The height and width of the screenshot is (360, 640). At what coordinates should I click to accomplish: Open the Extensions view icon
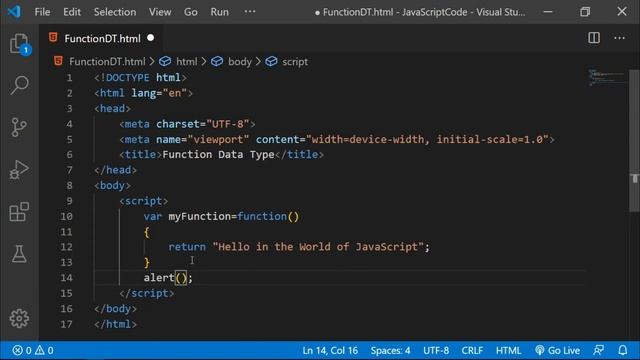coord(19,212)
